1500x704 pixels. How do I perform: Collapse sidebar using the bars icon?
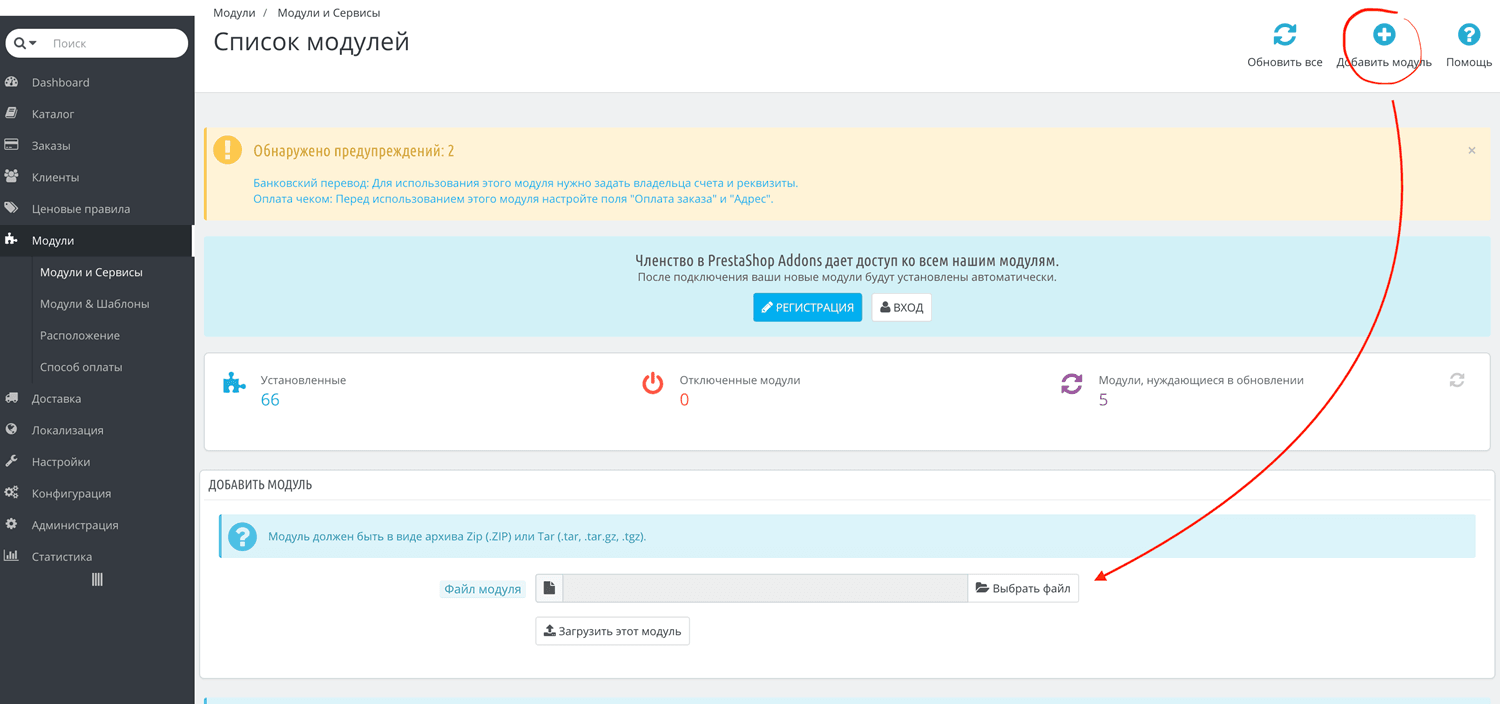pos(97,580)
